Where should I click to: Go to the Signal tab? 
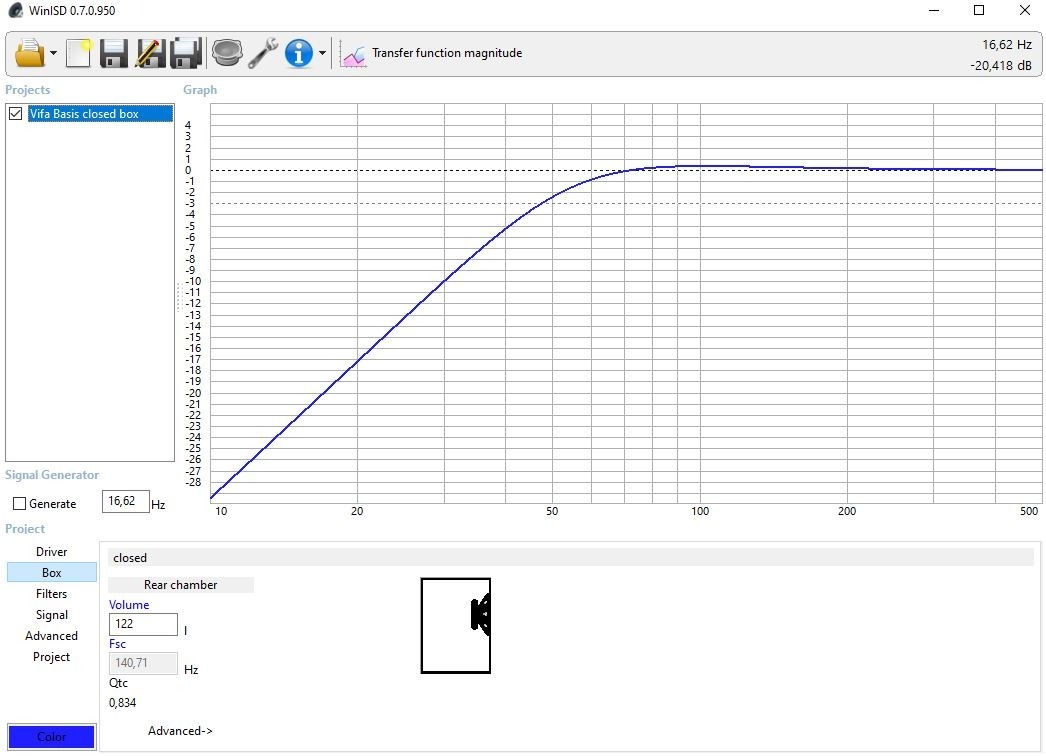51,615
